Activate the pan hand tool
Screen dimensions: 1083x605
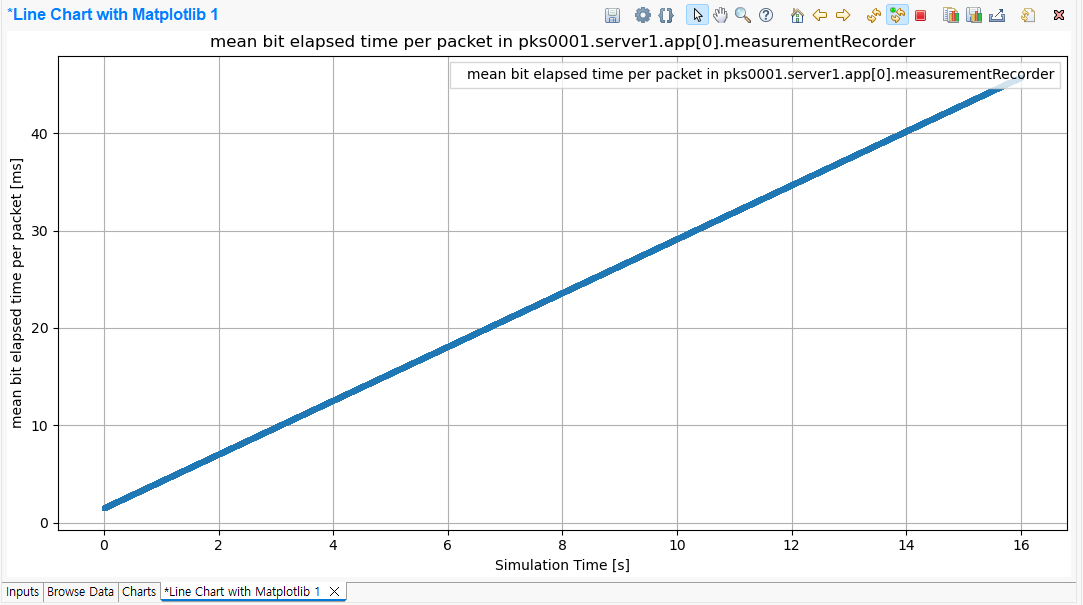click(720, 15)
